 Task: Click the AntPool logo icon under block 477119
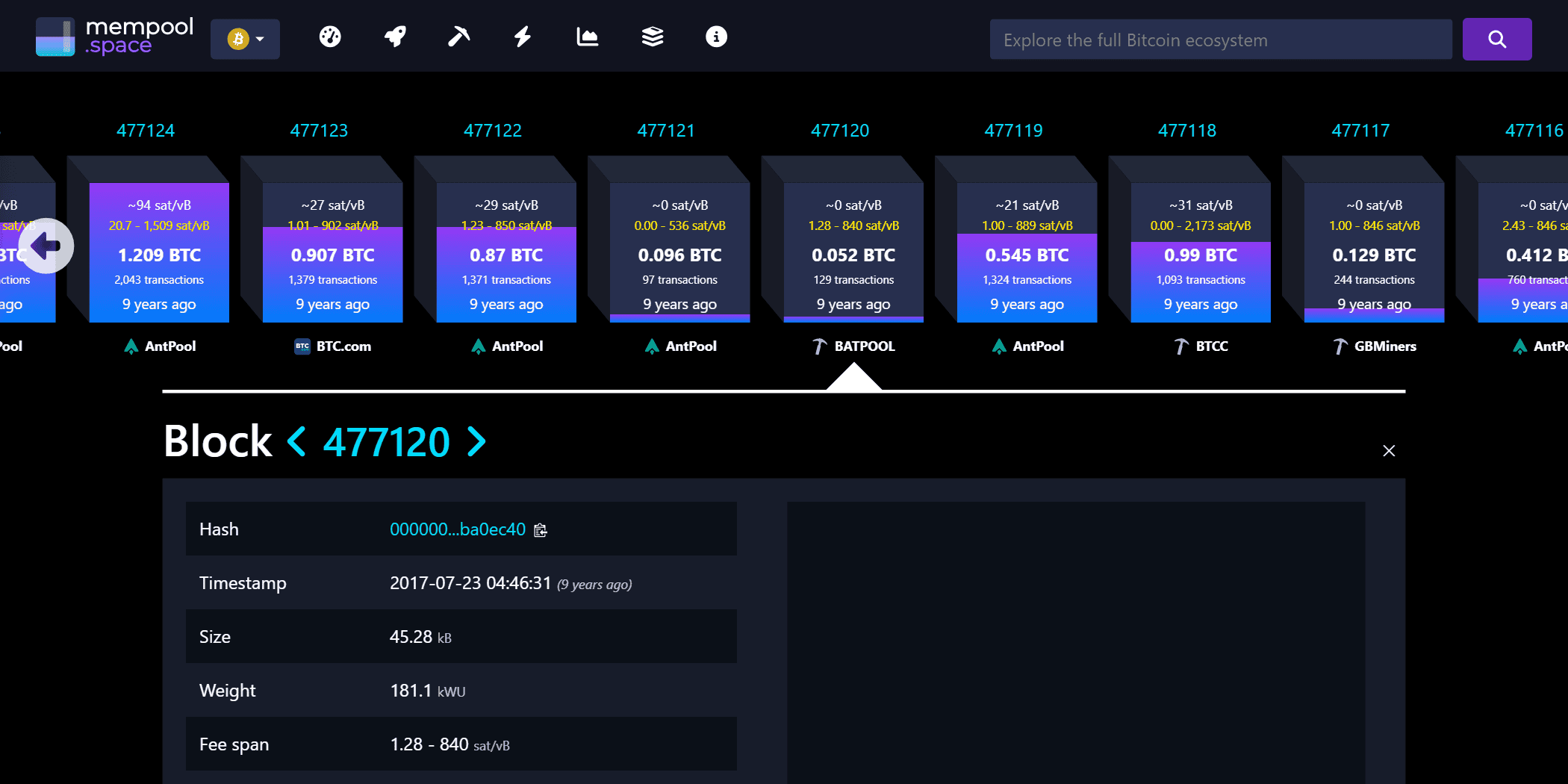[999, 346]
